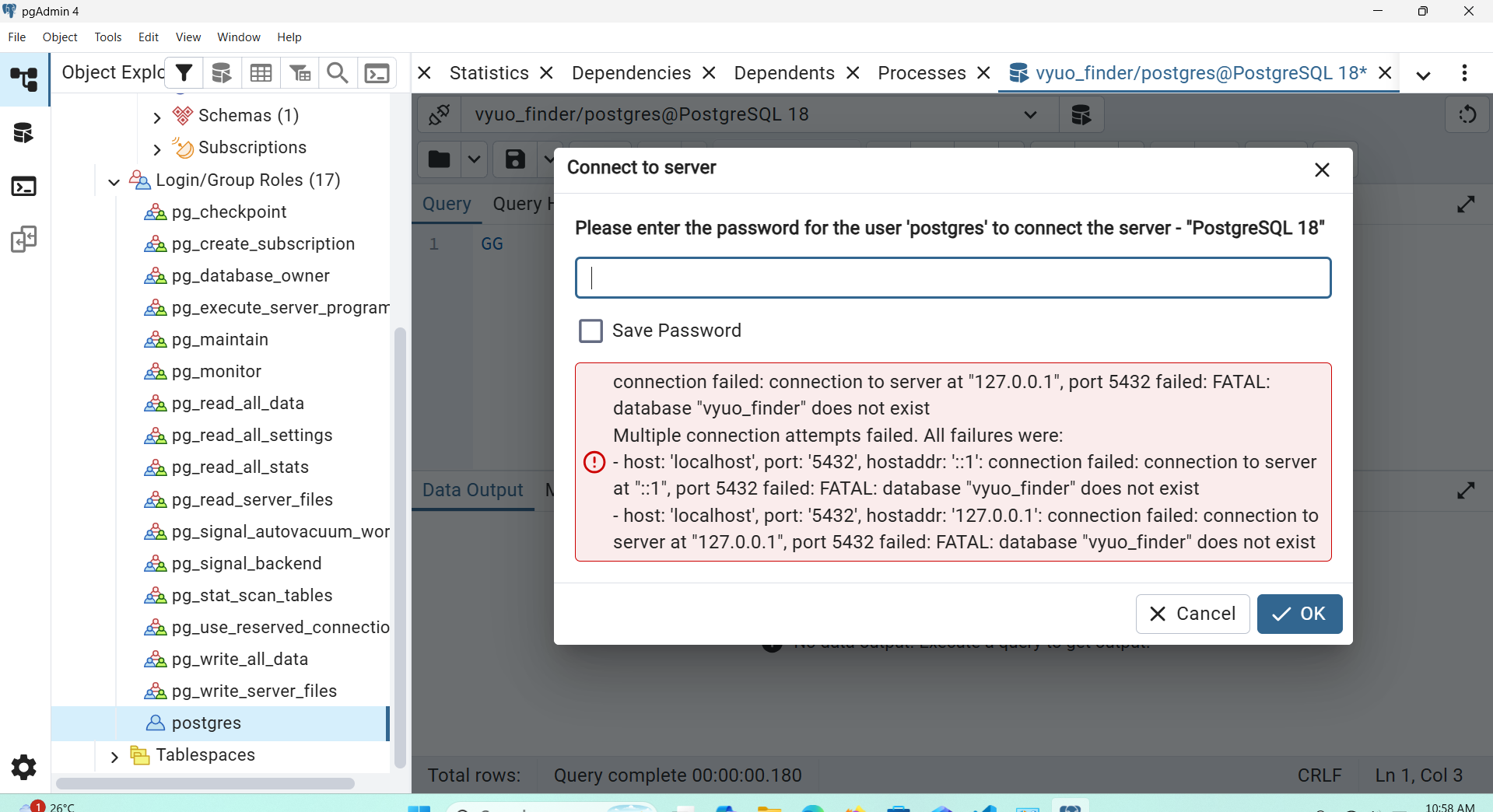Click the Cancel button in the dialog
Image resolution: width=1493 pixels, height=812 pixels.
(x=1193, y=614)
